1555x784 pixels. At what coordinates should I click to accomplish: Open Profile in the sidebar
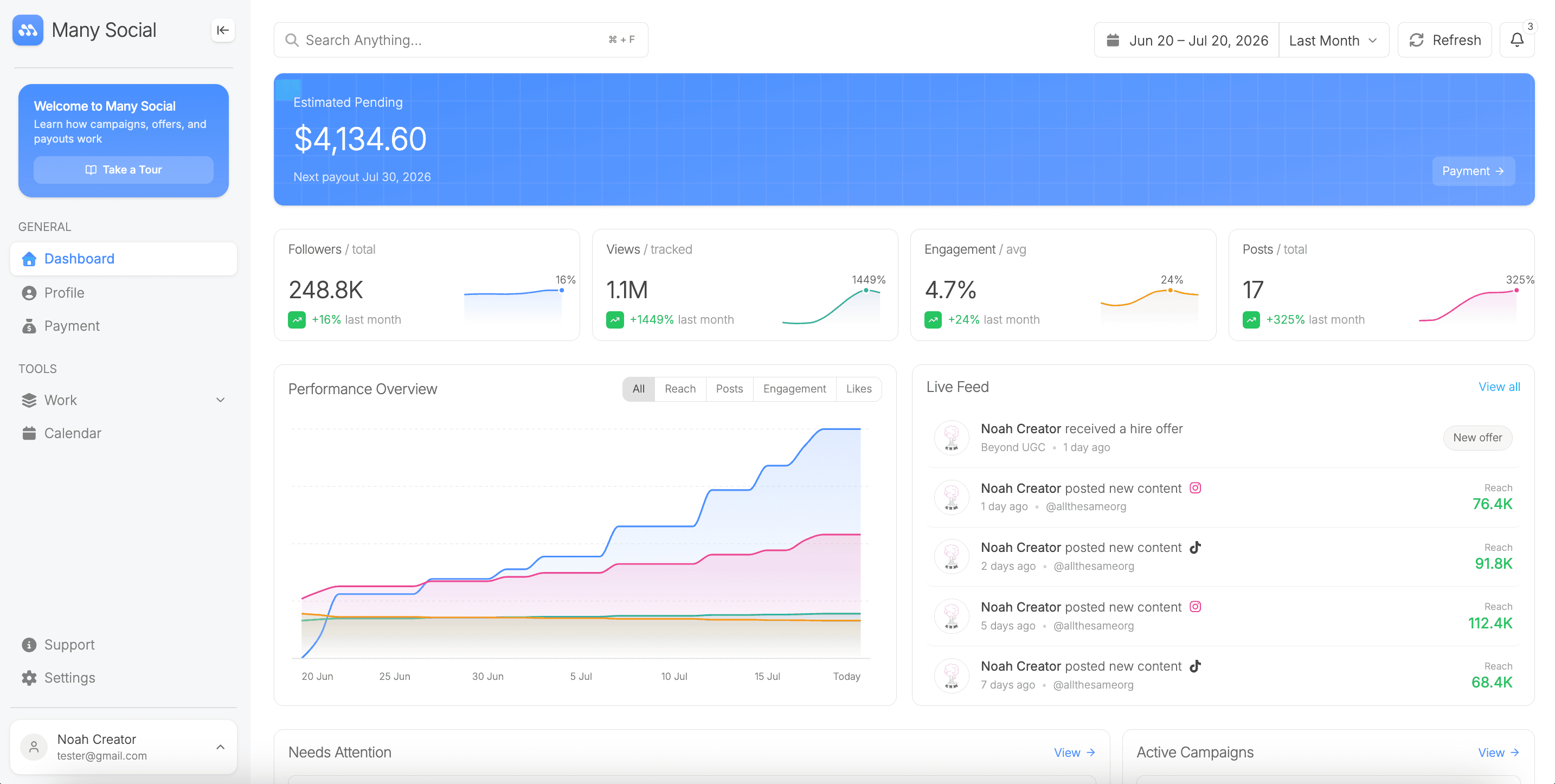[x=124, y=293]
